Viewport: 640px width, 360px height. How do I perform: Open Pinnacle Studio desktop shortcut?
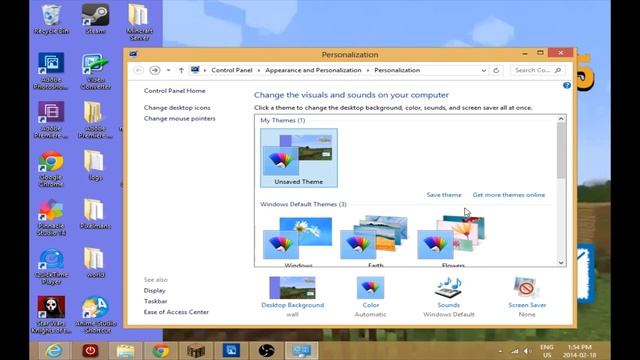pos(51,217)
